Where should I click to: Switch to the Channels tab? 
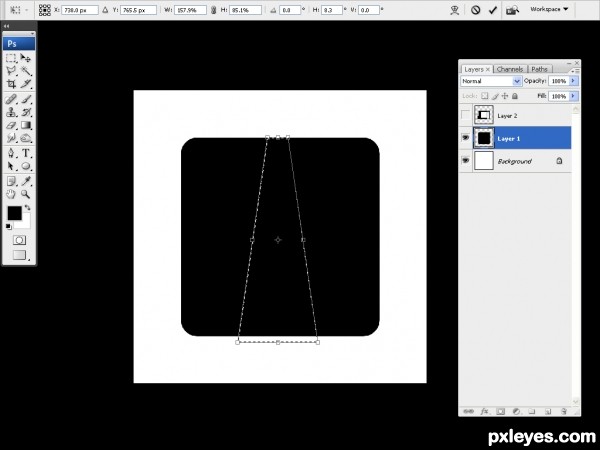tap(510, 69)
